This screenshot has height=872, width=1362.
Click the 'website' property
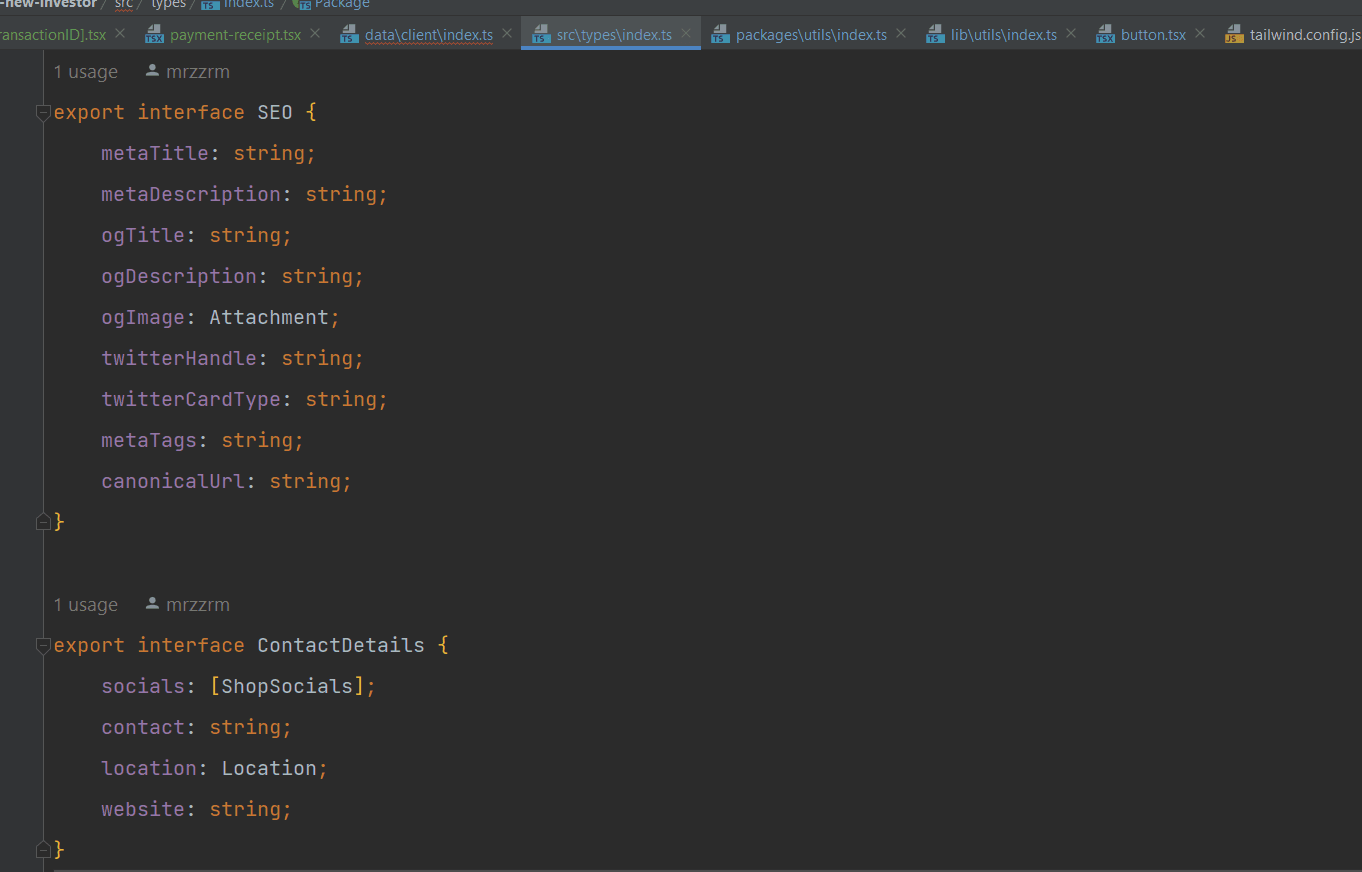click(143, 809)
